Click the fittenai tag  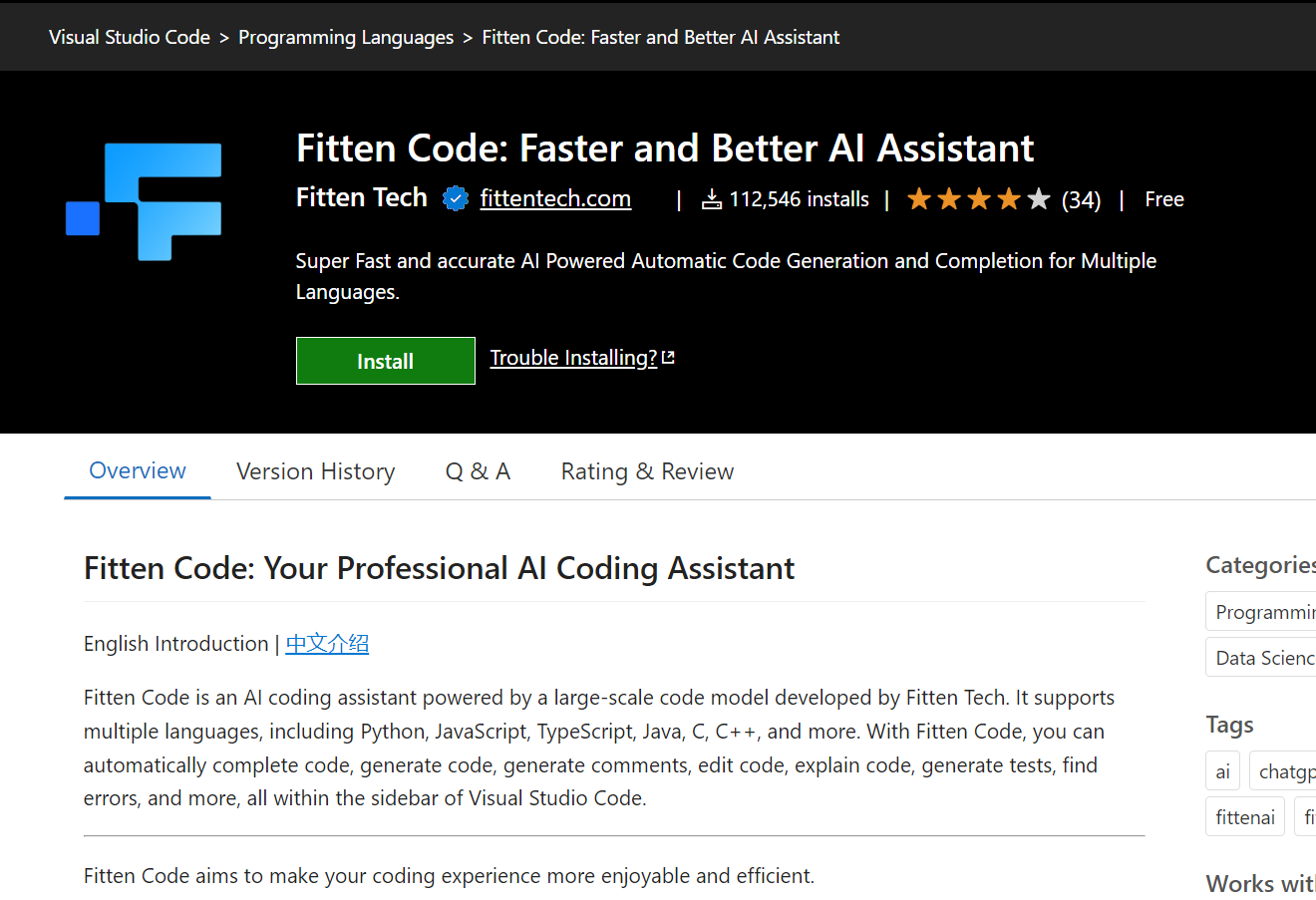pos(1245,817)
